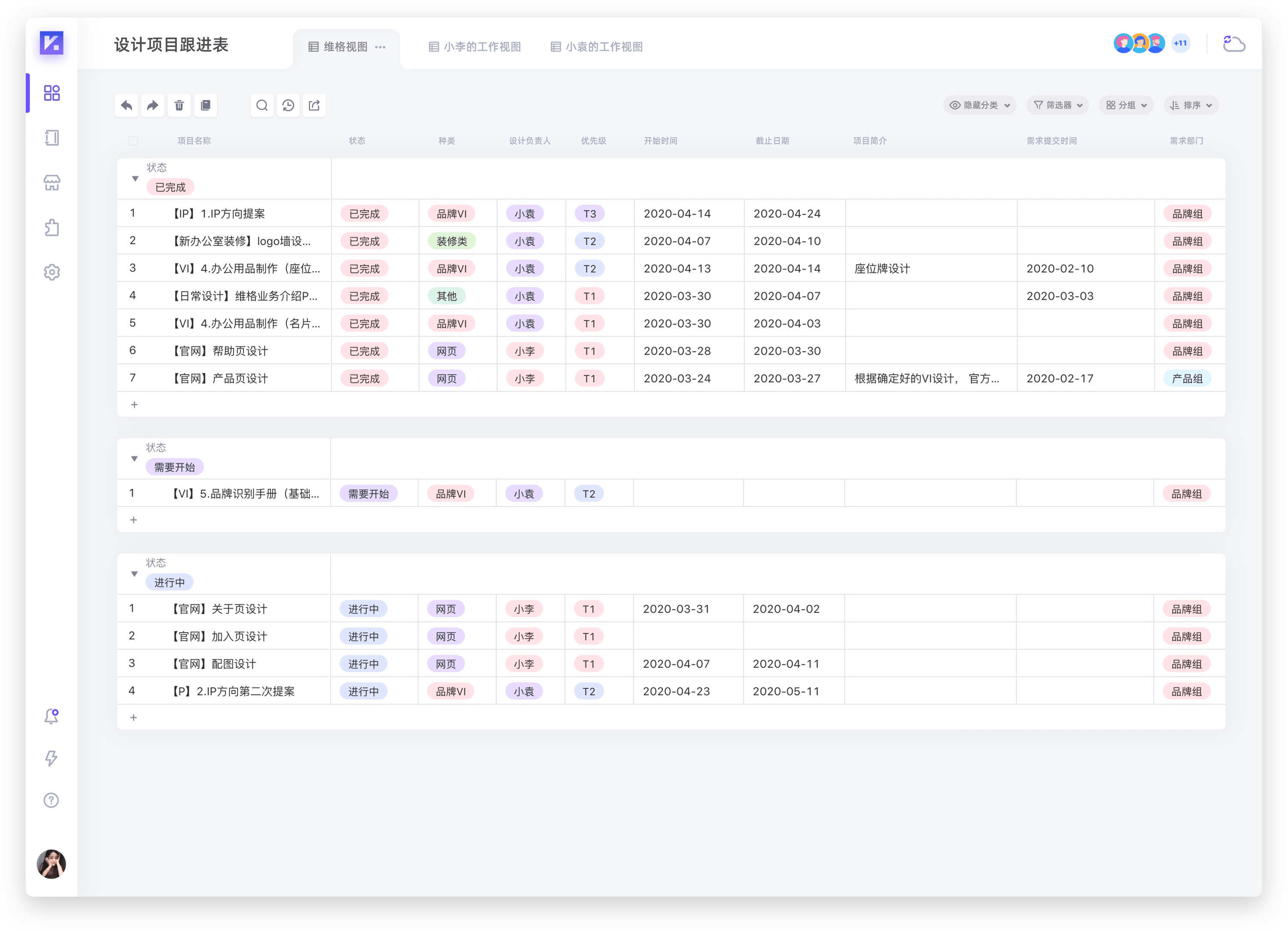Switch to 小袁的工作视图 tab
Image resolution: width=1288 pixels, height=931 pixels.
coord(596,46)
